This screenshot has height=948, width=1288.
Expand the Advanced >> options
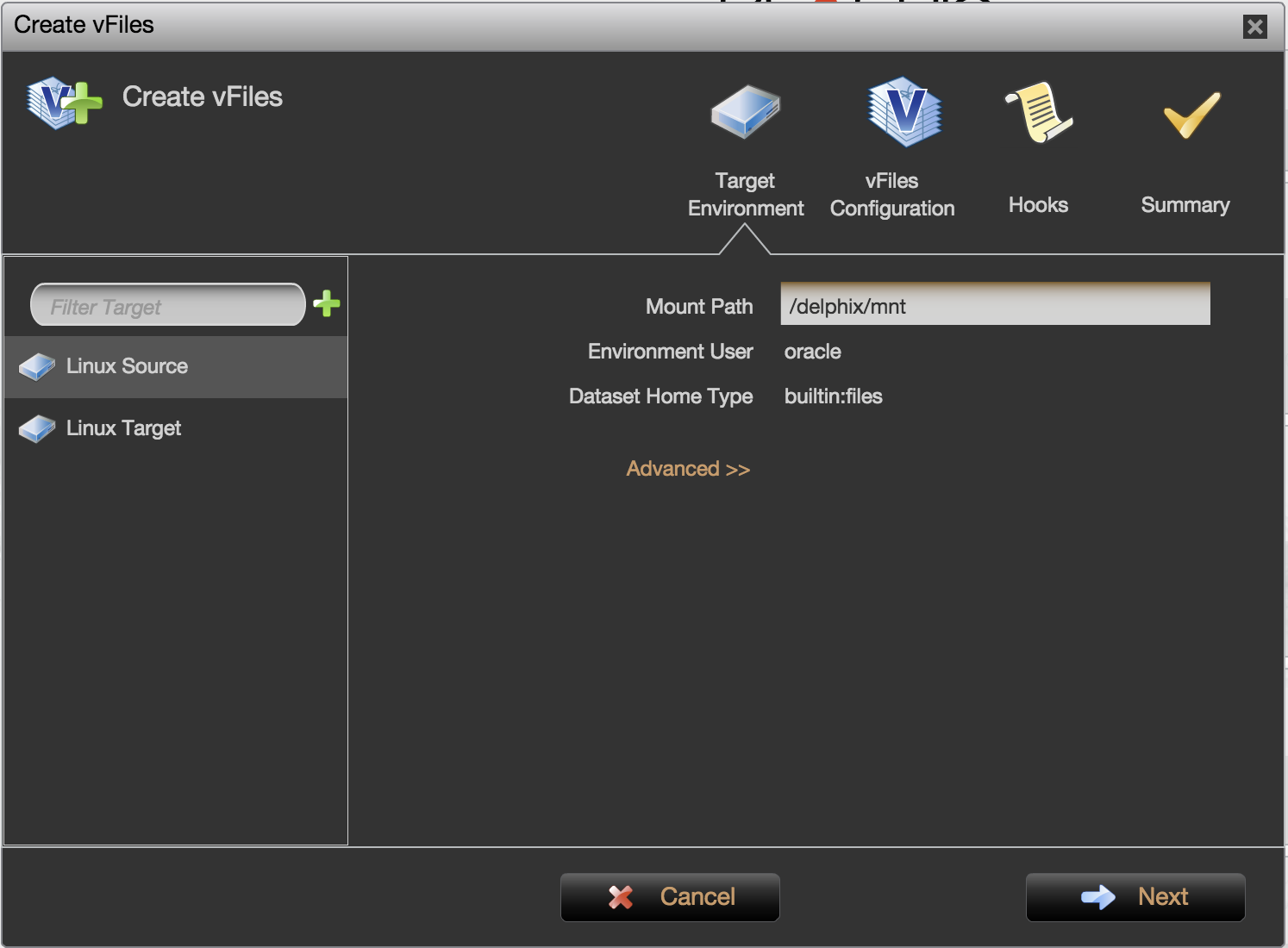pyautogui.click(x=688, y=469)
